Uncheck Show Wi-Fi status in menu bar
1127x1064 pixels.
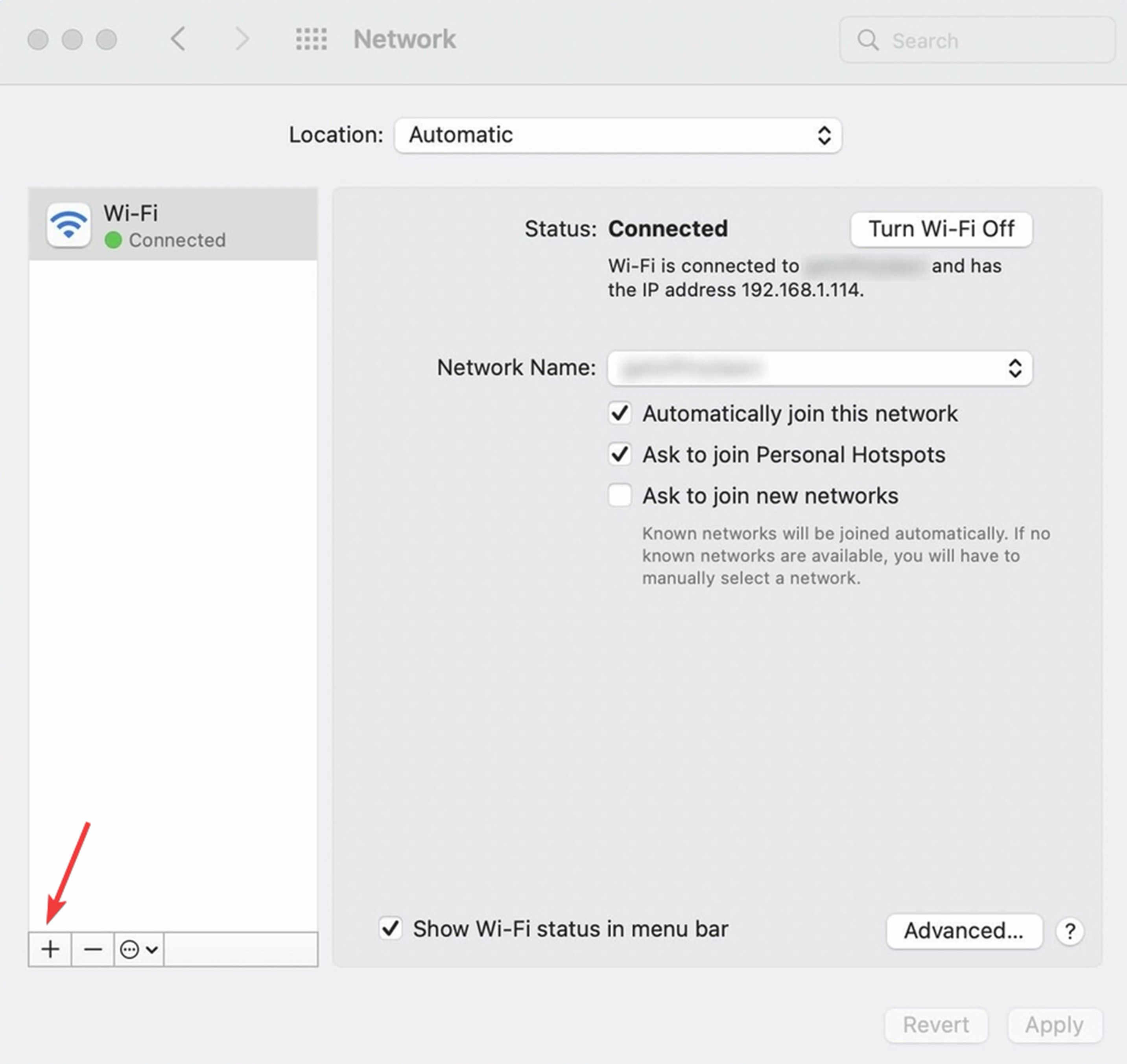point(390,928)
